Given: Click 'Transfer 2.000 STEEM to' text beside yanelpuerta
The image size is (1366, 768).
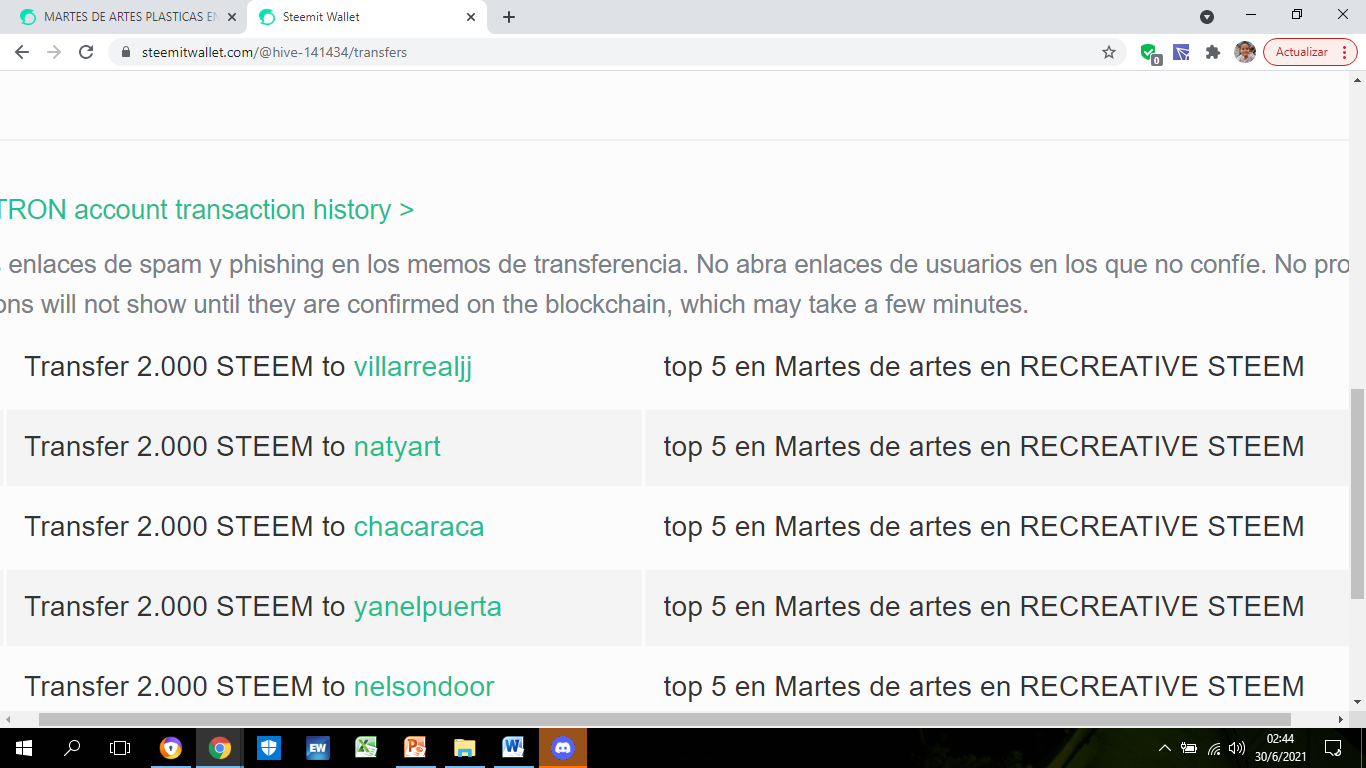Looking at the screenshot, I should click(185, 607).
